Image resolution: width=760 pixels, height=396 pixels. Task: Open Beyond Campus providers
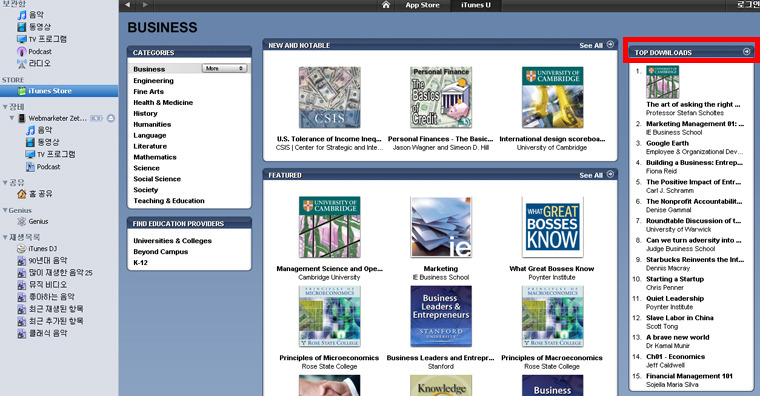click(x=160, y=252)
